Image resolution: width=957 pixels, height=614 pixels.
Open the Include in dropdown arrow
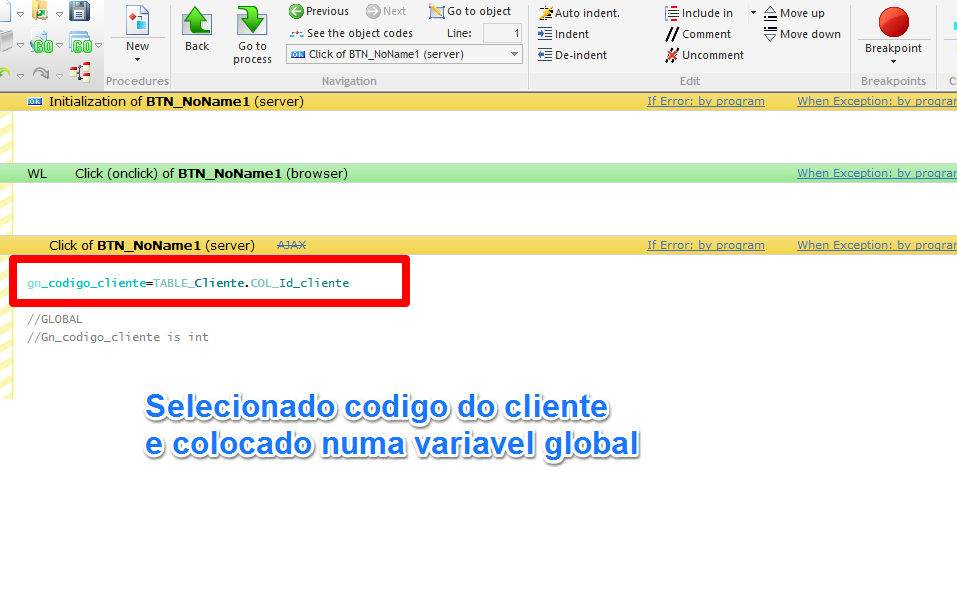tap(753, 13)
